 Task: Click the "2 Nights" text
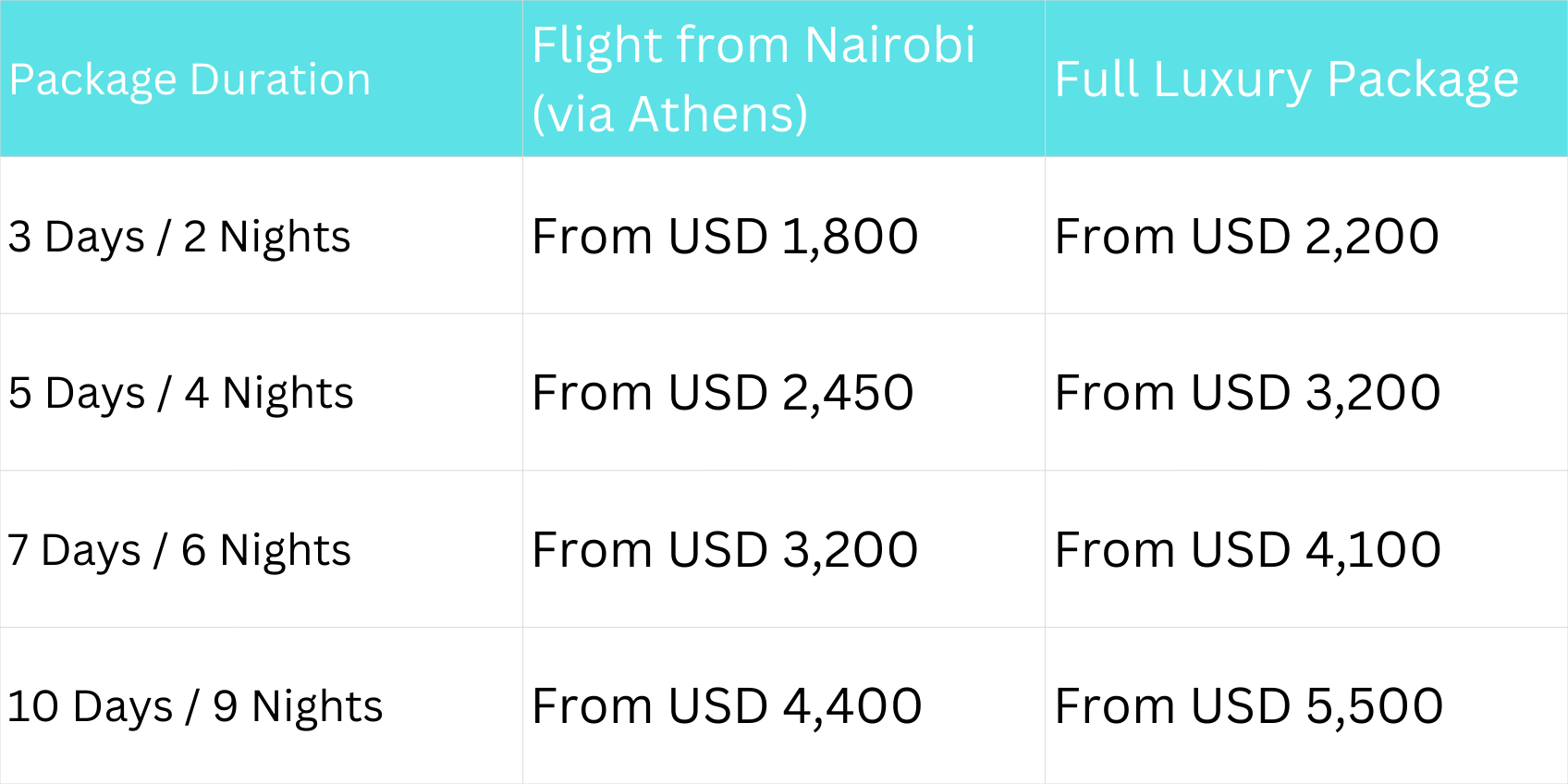pyautogui.click(x=266, y=237)
